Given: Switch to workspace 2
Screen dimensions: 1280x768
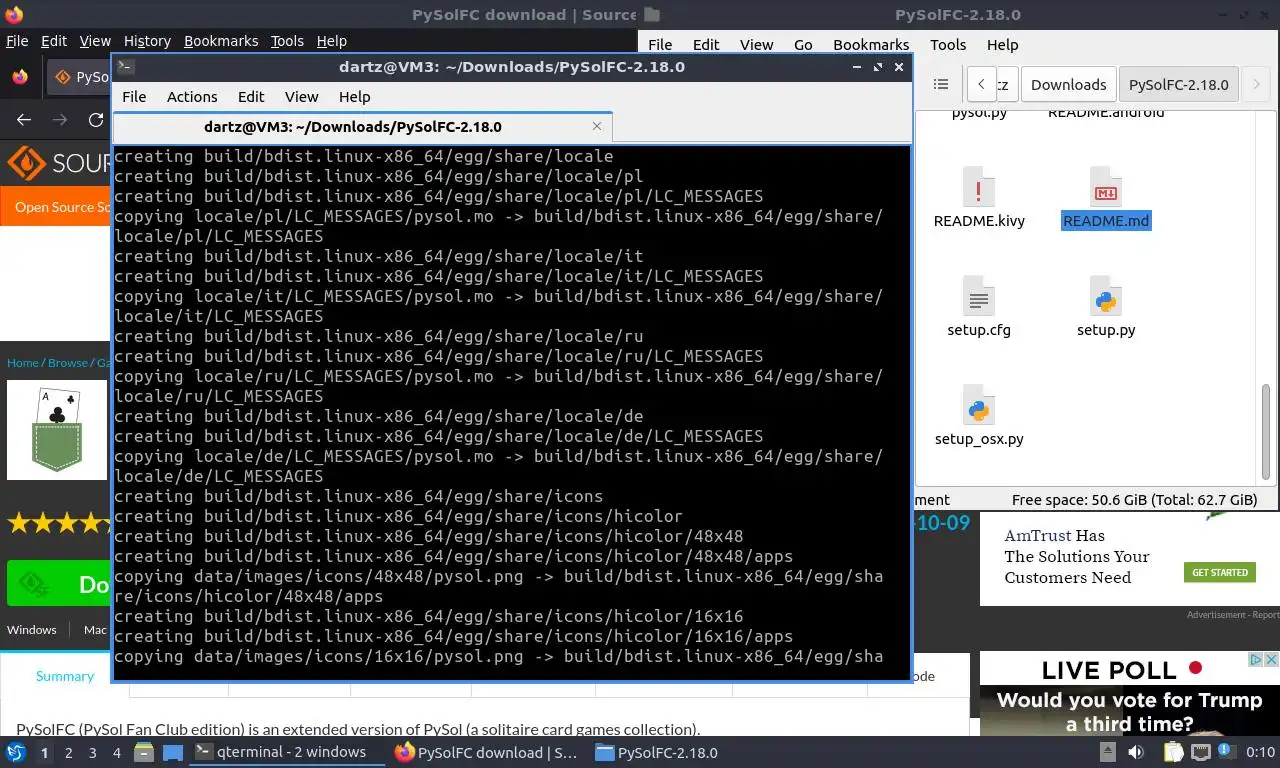Looking at the screenshot, I should [x=68, y=752].
